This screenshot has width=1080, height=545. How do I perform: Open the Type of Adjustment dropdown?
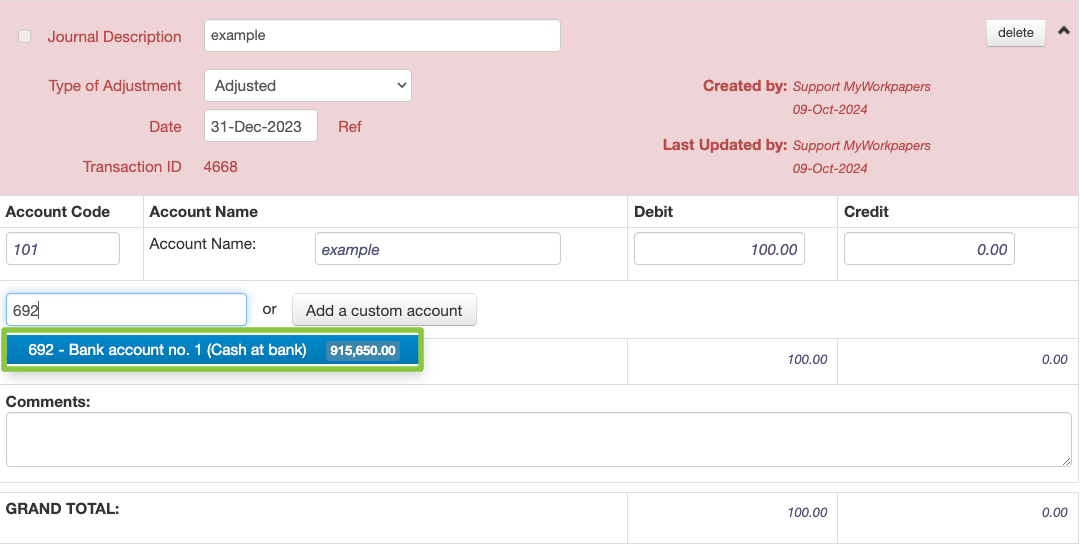pos(308,85)
